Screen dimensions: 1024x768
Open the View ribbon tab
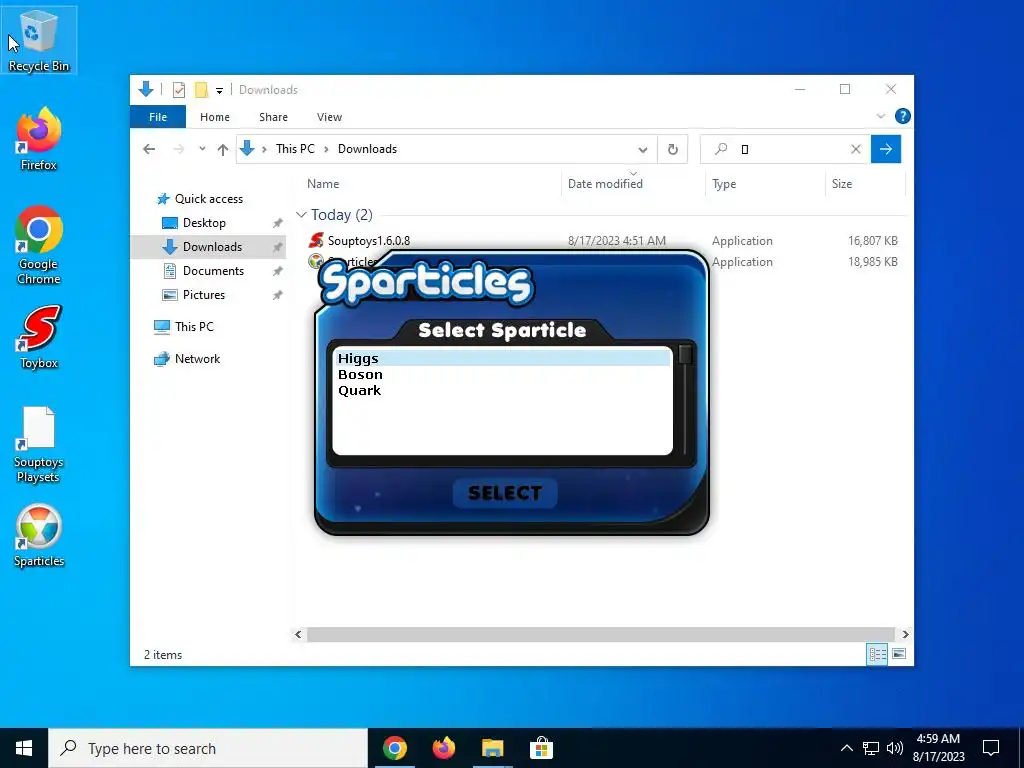329,117
